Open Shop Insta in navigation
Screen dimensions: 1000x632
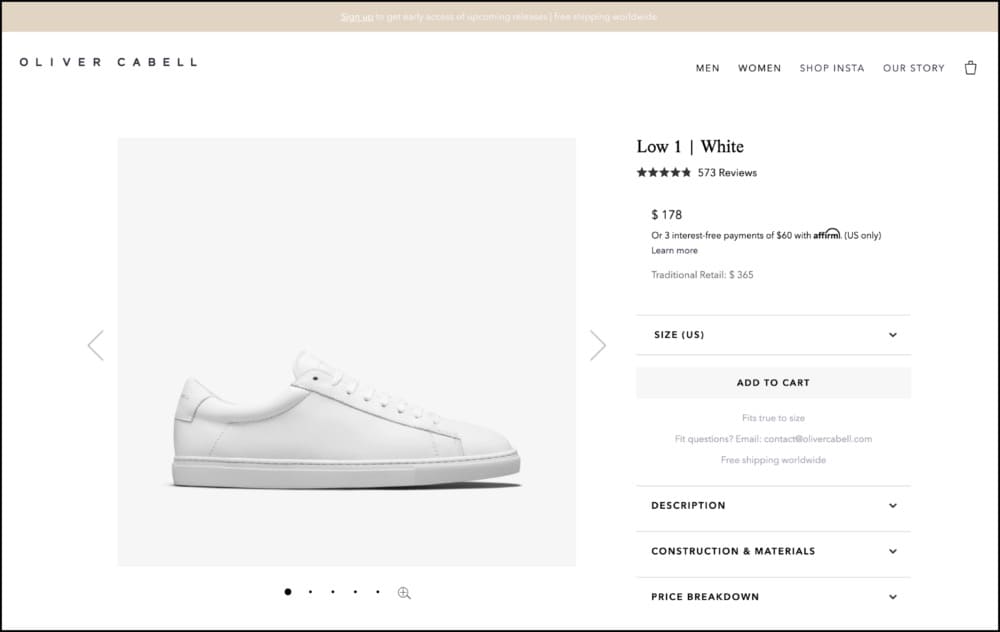[x=832, y=68]
